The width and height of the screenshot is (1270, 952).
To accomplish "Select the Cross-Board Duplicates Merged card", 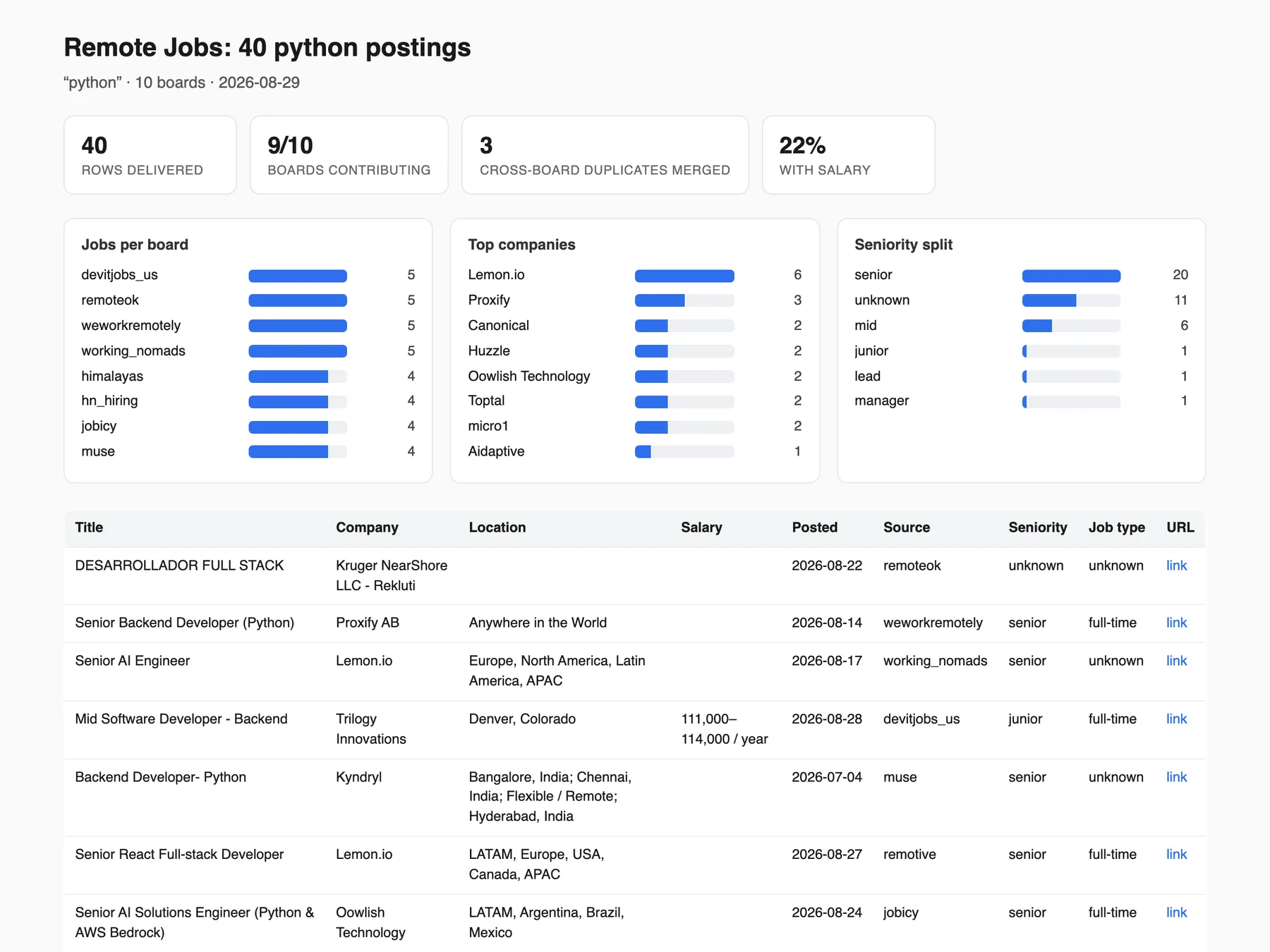I will pos(605,155).
